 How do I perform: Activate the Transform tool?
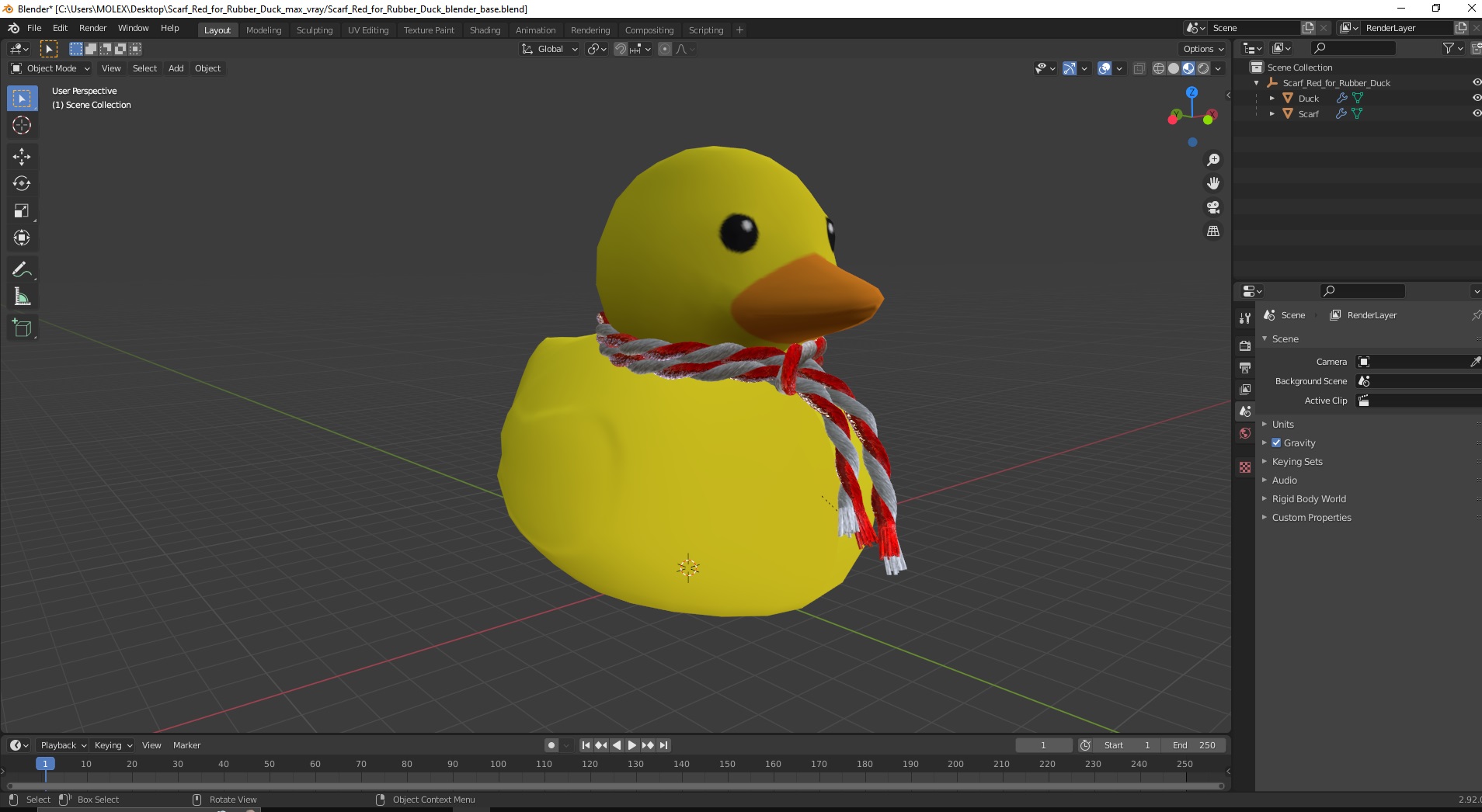coord(22,238)
